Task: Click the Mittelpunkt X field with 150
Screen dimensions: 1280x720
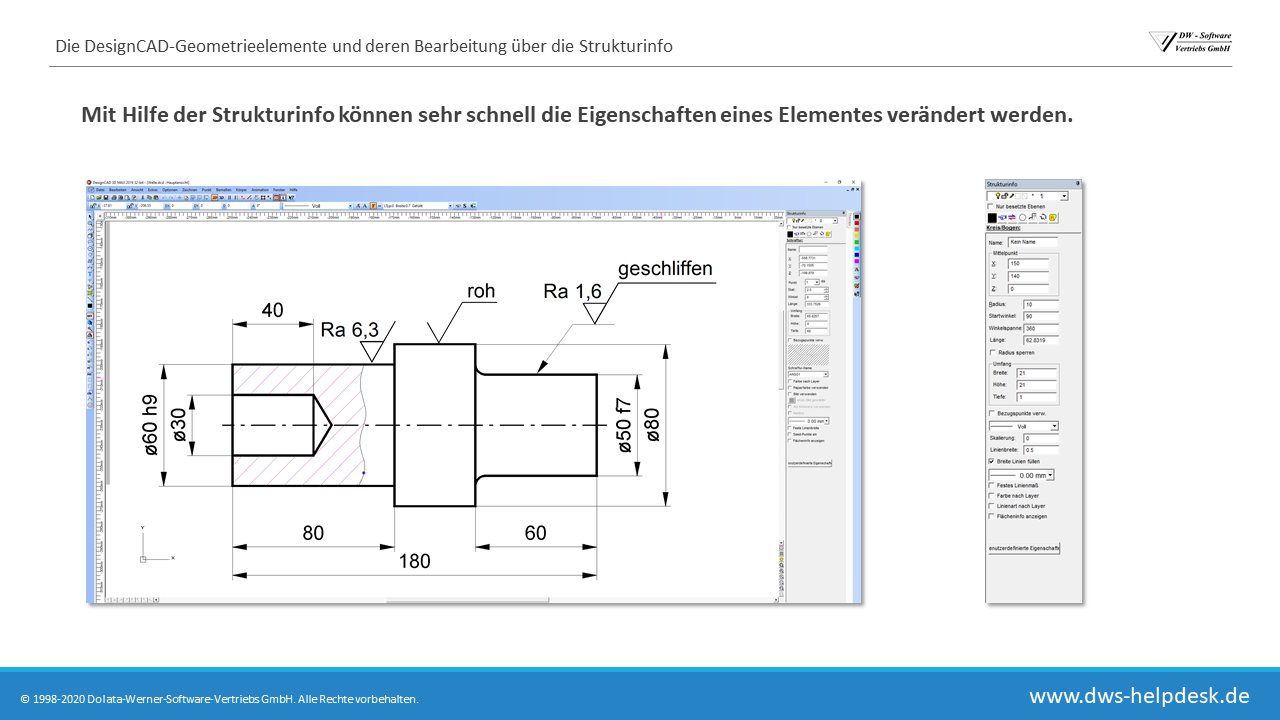Action: 1028,264
